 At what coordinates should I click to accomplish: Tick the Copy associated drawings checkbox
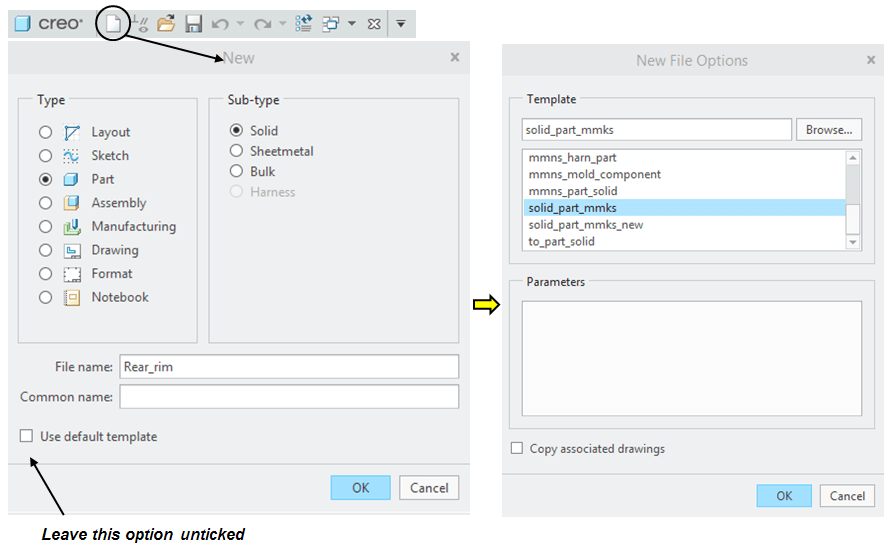point(516,449)
